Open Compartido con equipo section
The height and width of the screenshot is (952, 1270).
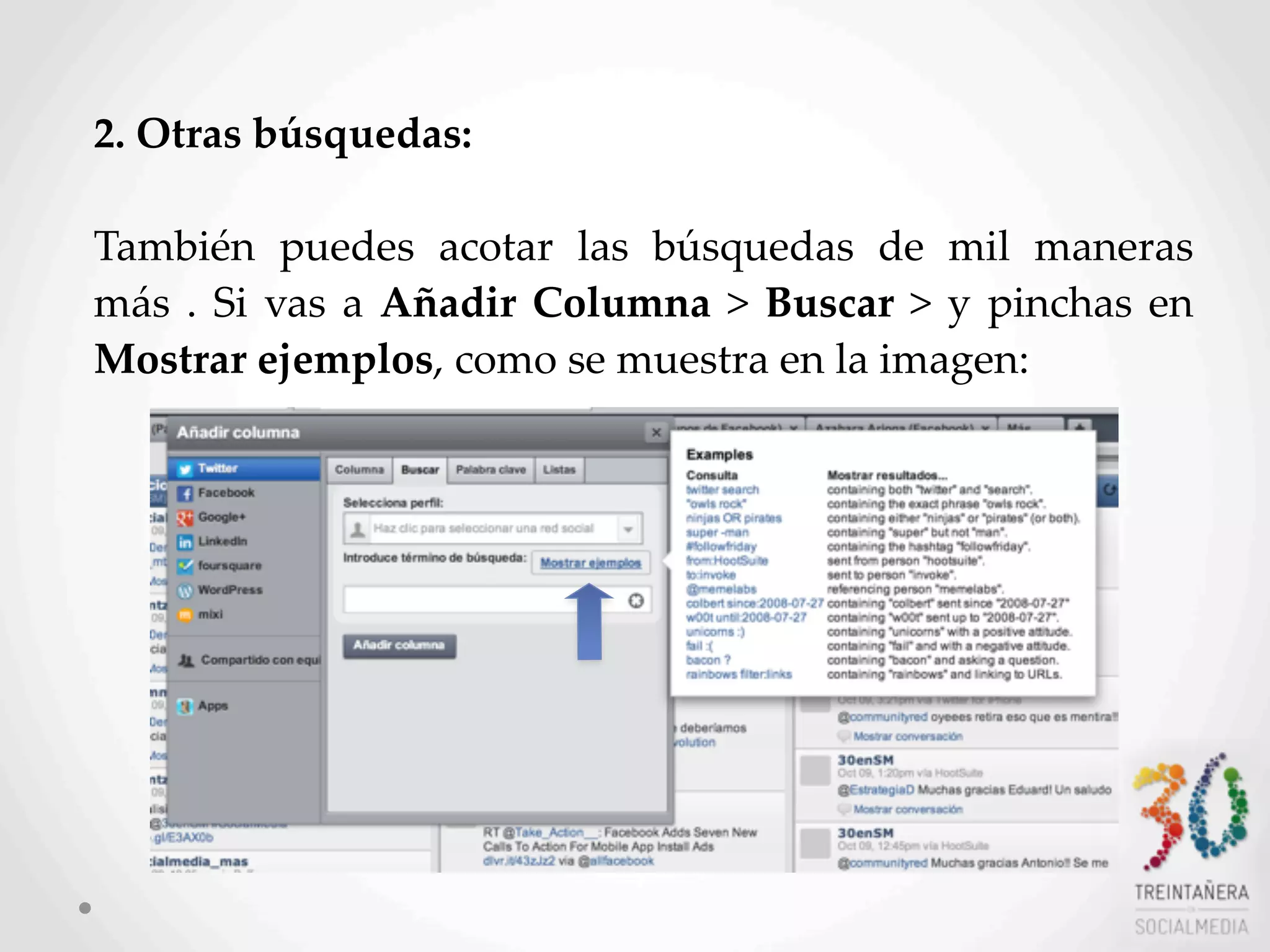pos(248,660)
